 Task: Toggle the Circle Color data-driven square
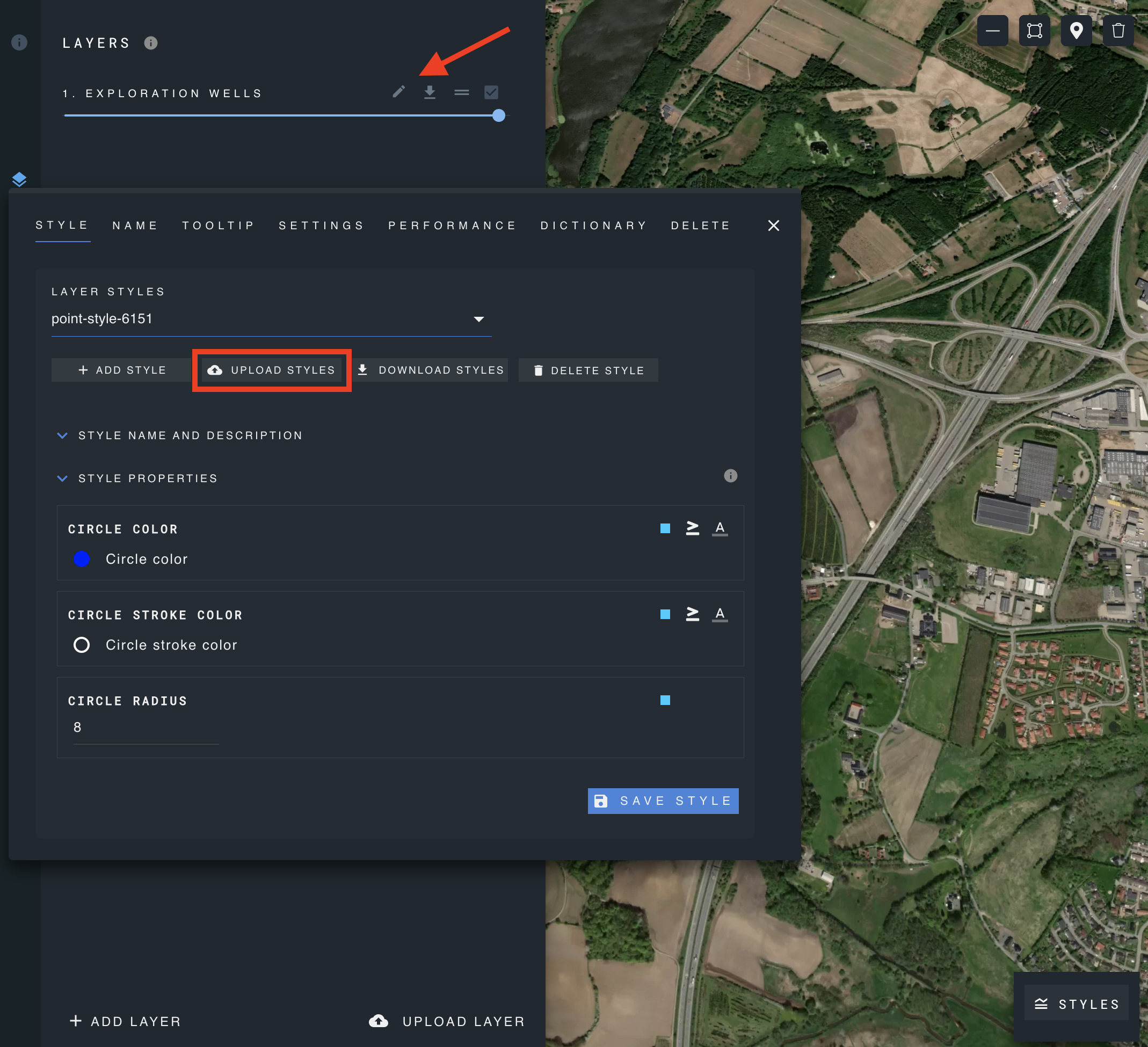(x=665, y=529)
